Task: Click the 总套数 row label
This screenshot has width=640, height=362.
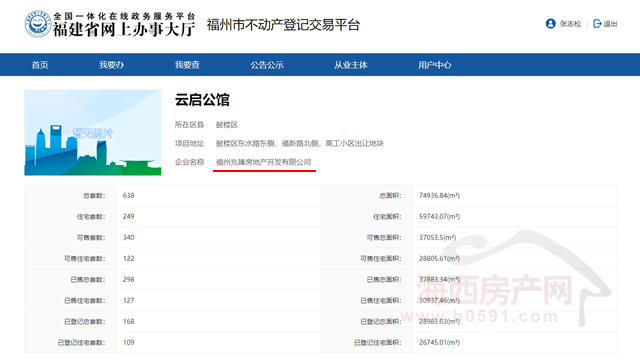Action: (94, 196)
